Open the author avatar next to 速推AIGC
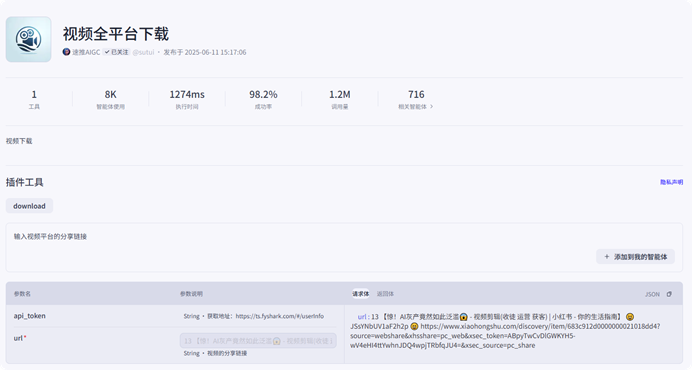This screenshot has width=692, height=370. (x=66, y=52)
